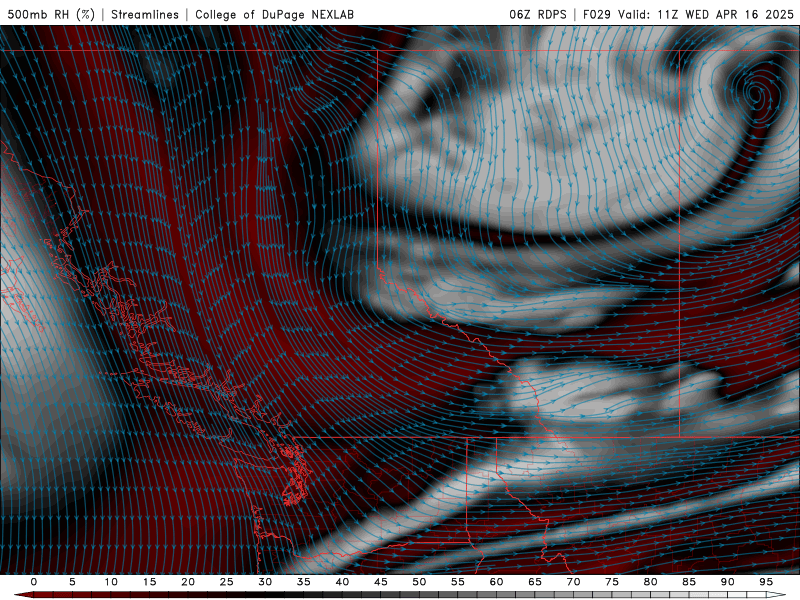Click the '5' color scale label

tap(72, 582)
